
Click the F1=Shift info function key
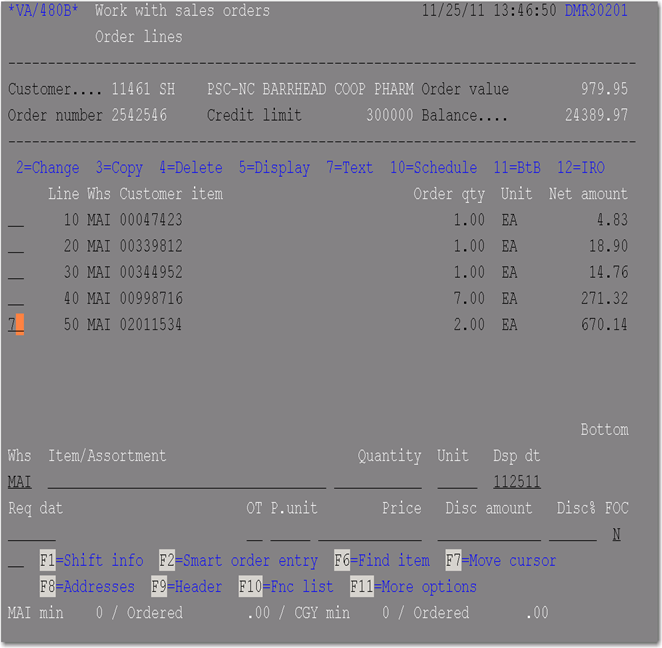pos(92,561)
